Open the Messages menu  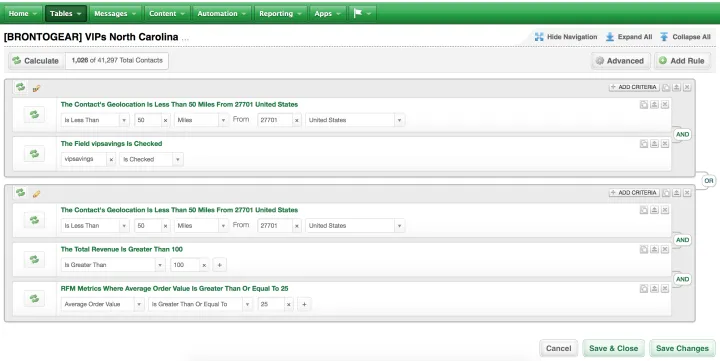pyautogui.click(x=115, y=14)
